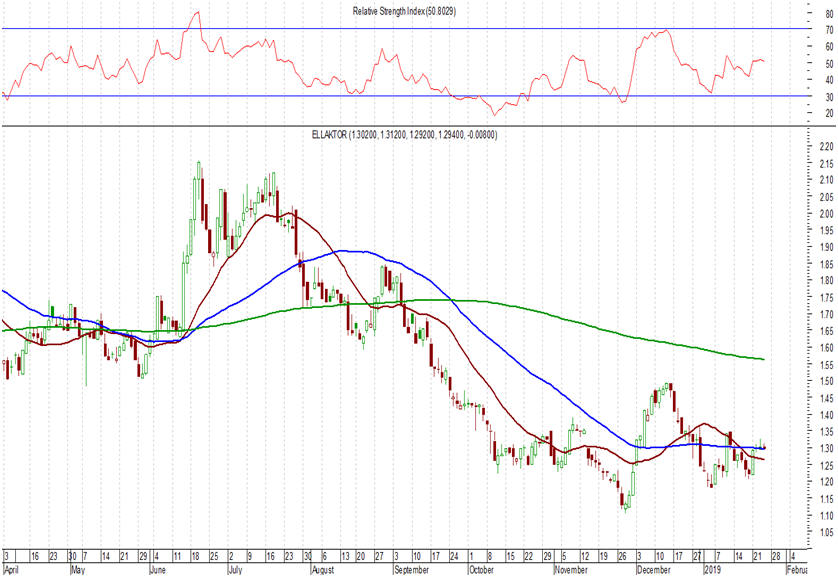Click the April label on the date axis

(12, 569)
